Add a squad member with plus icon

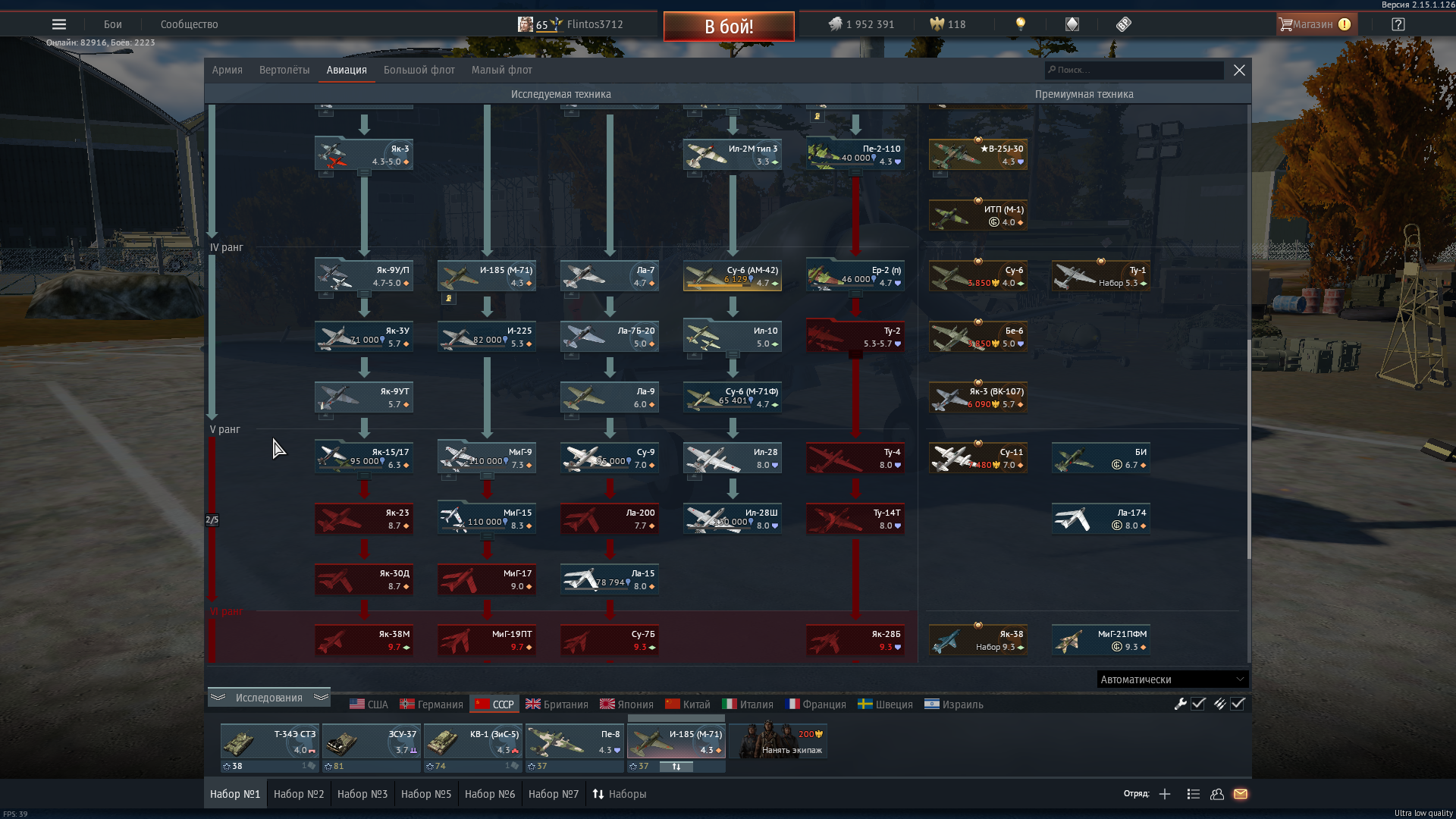point(1165,794)
